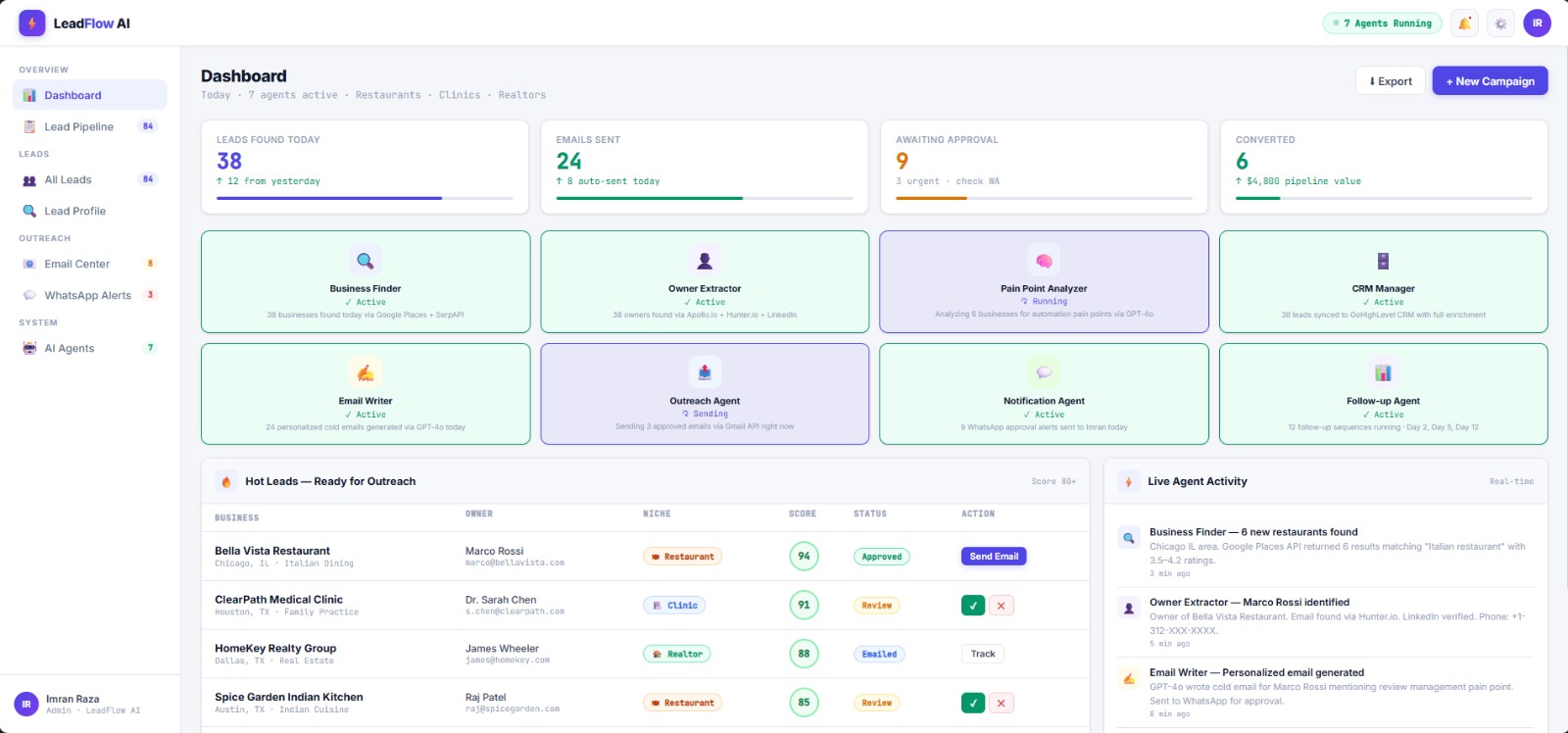Click the Email Writer pencil icon
Image resolution: width=1568 pixels, height=733 pixels.
coord(366,372)
